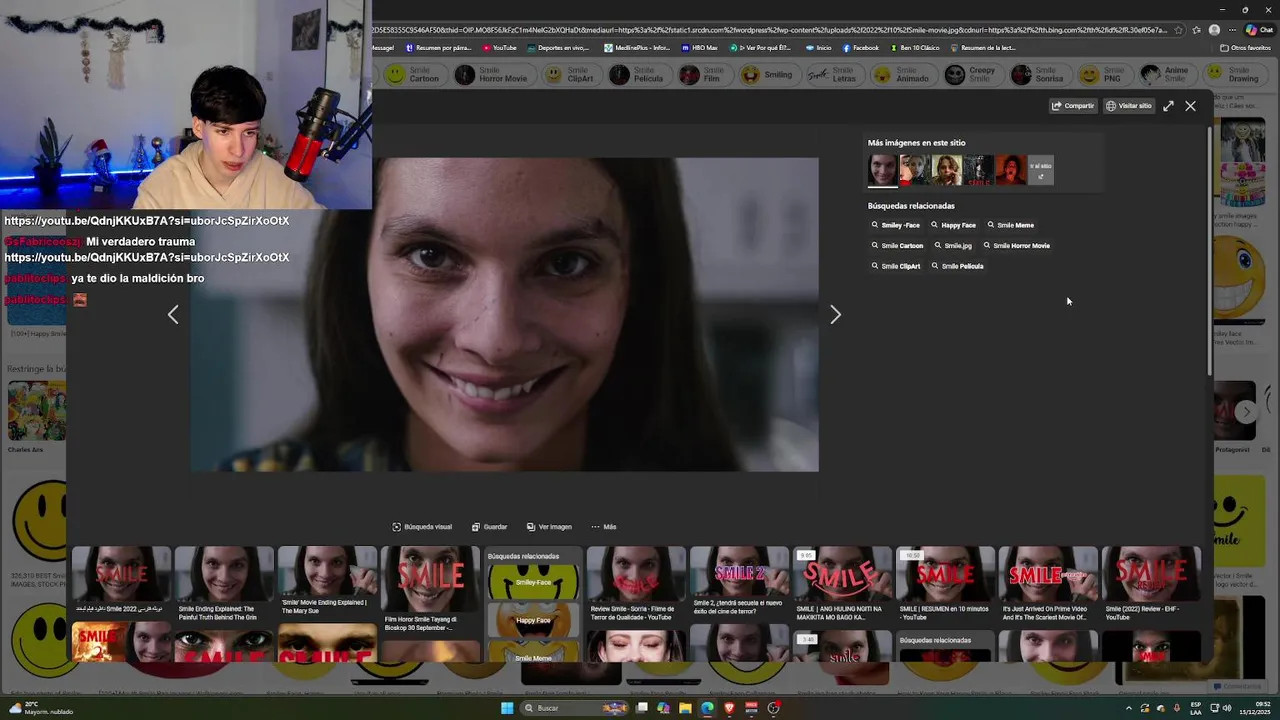Click Ver imagen below the picture
This screenshot has height=720, width=1280.
click(x=549, y=526)
